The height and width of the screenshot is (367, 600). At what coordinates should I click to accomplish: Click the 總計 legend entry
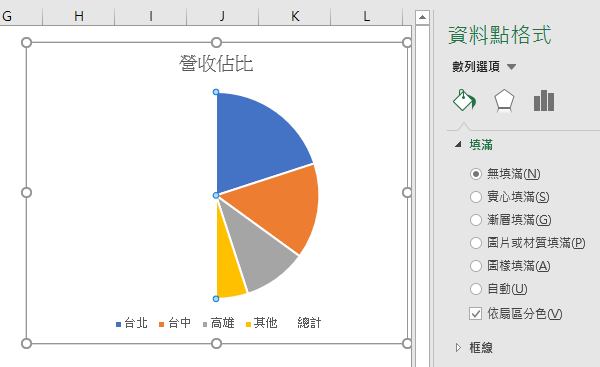tap(309, 323)
